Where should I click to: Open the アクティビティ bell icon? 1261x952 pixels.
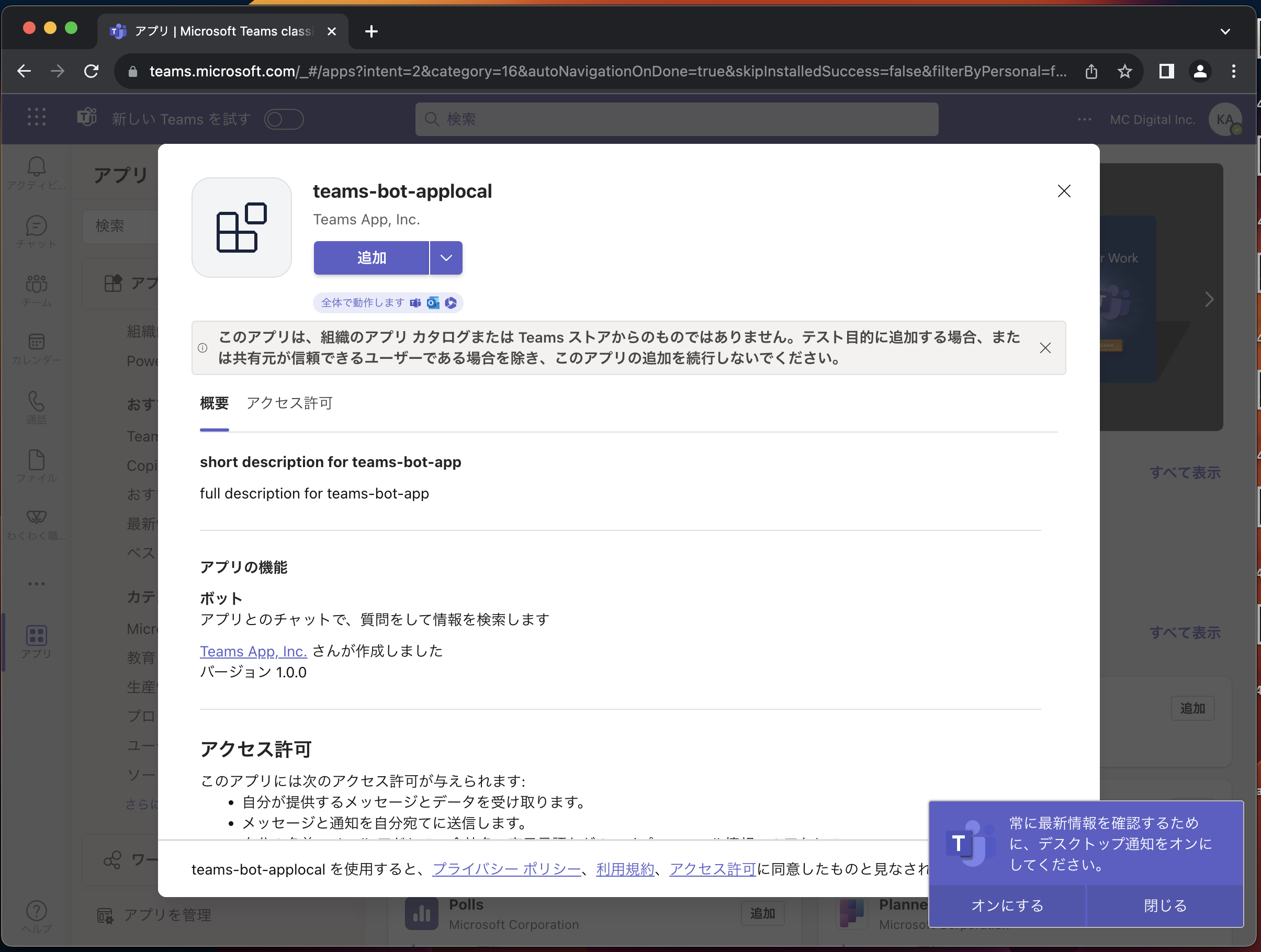(37, 173)
